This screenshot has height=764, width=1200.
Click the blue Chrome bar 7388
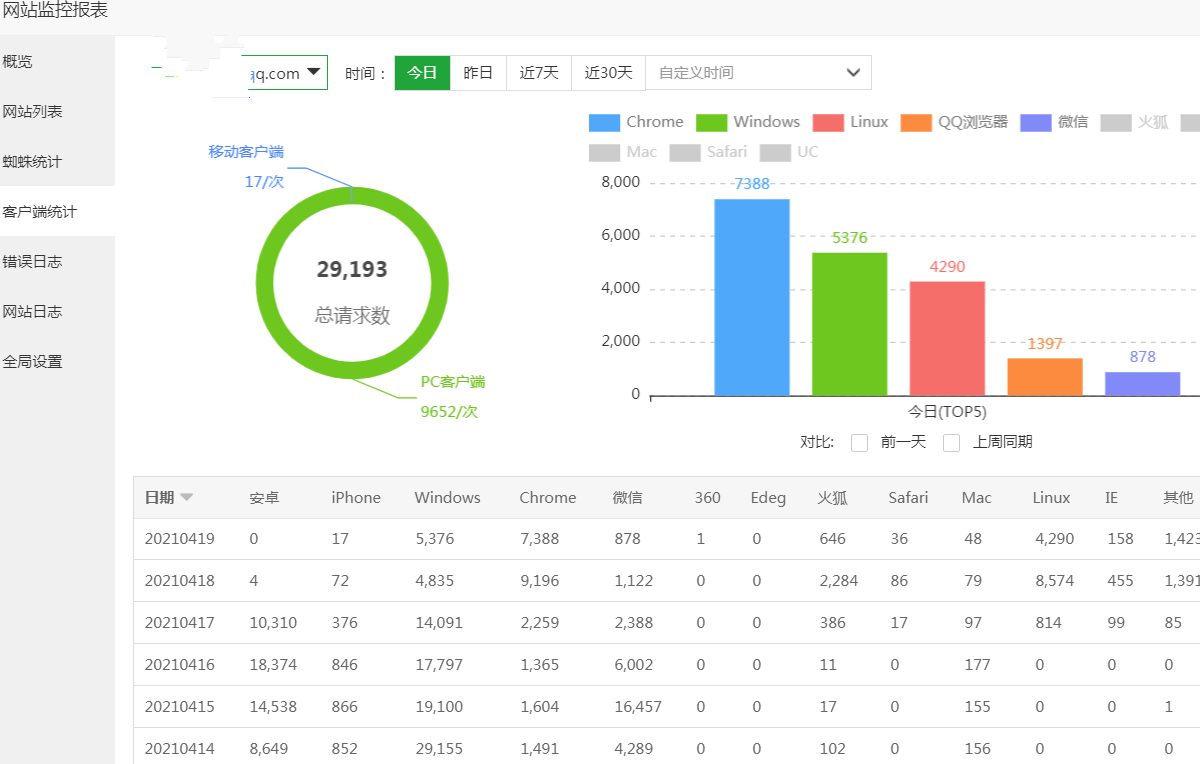[x=752, y=297]
